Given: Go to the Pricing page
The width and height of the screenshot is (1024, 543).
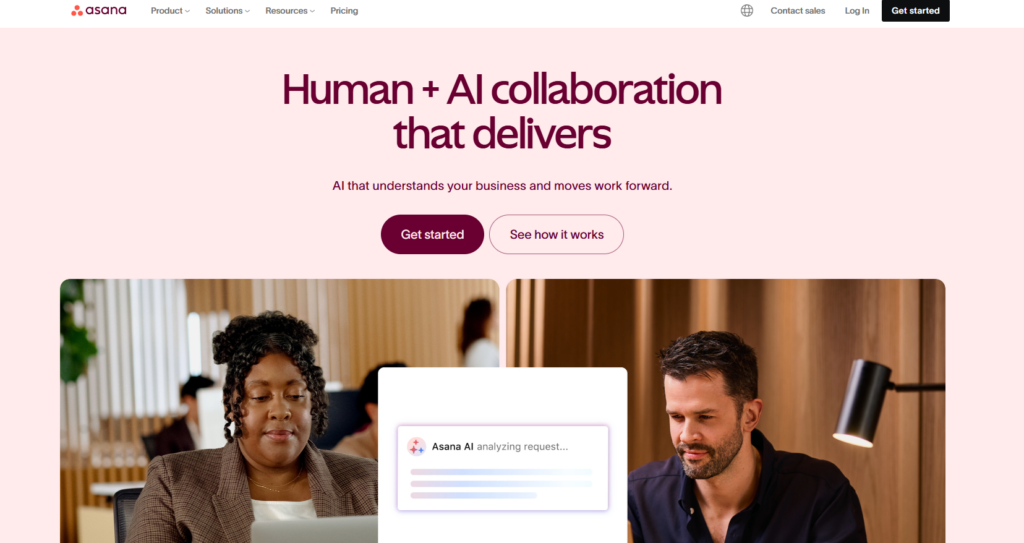Looking at the screenshot, I should [x=344, y=10].
